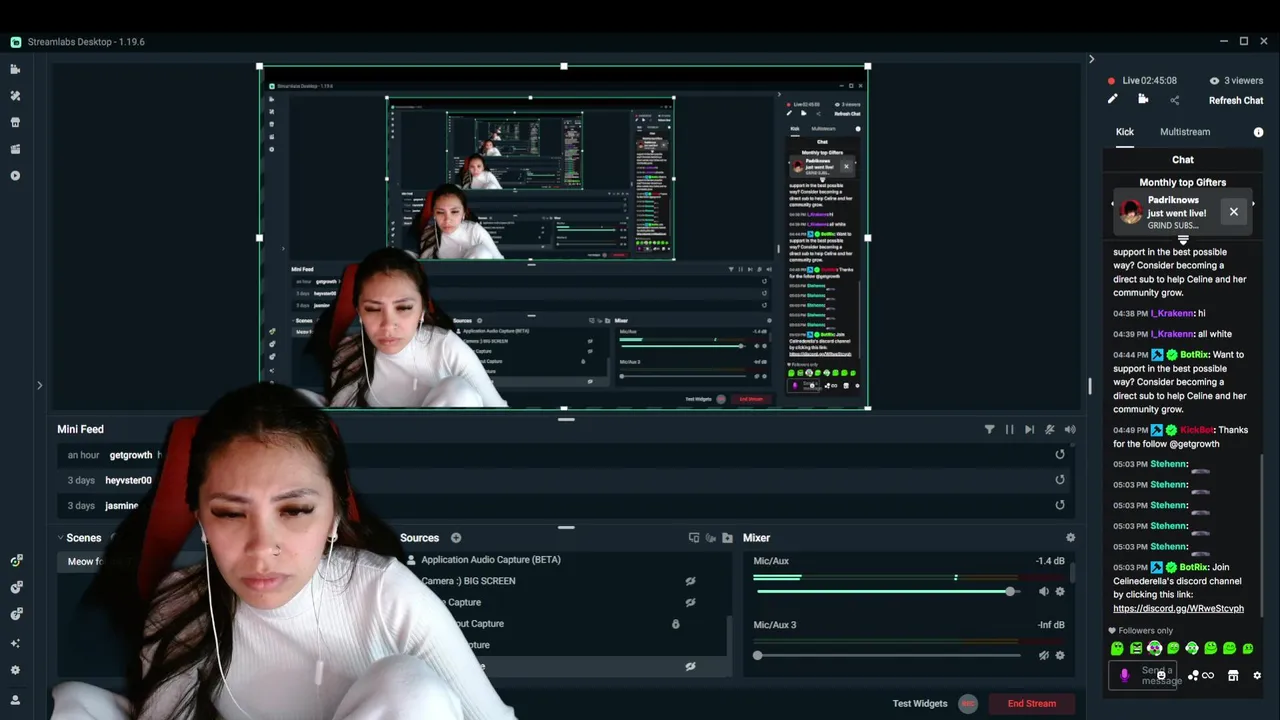Pause the Mini Feed alert queue
Screen dimensions: 1280x720
[x=1009, y=429]
